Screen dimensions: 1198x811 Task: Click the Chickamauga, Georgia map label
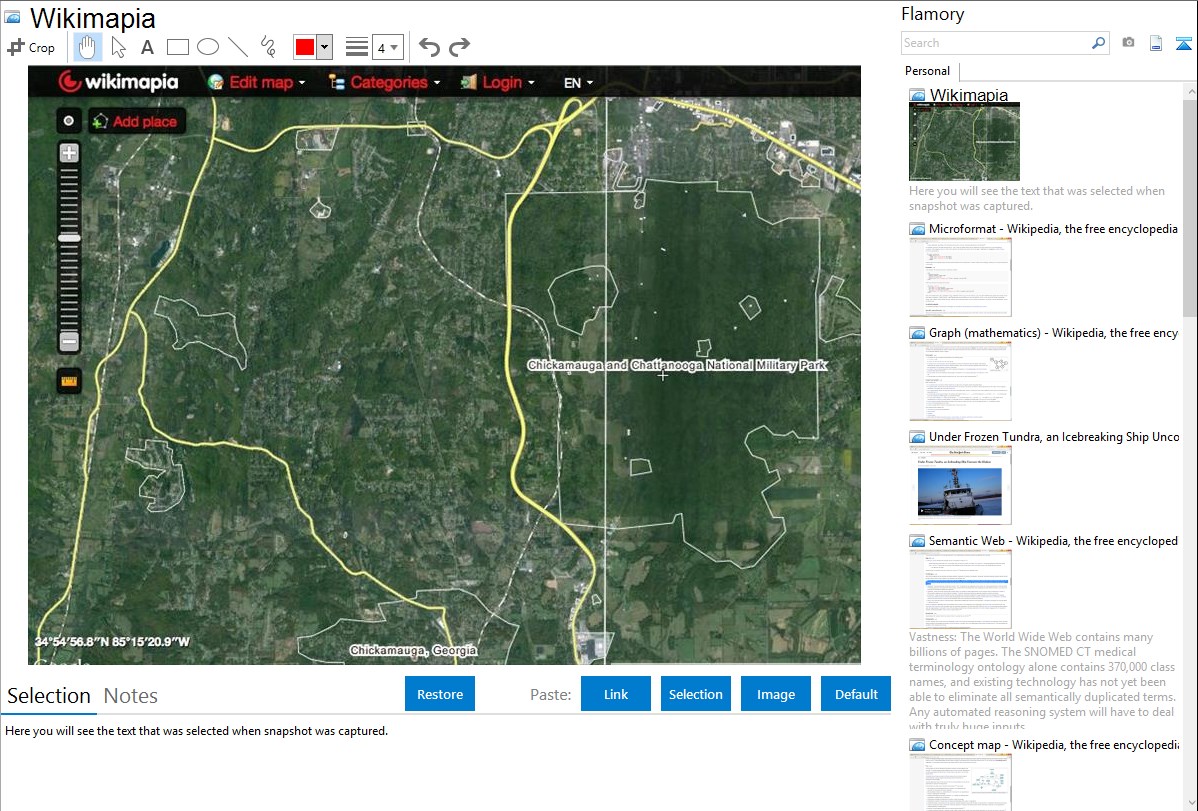click(413, 650)
